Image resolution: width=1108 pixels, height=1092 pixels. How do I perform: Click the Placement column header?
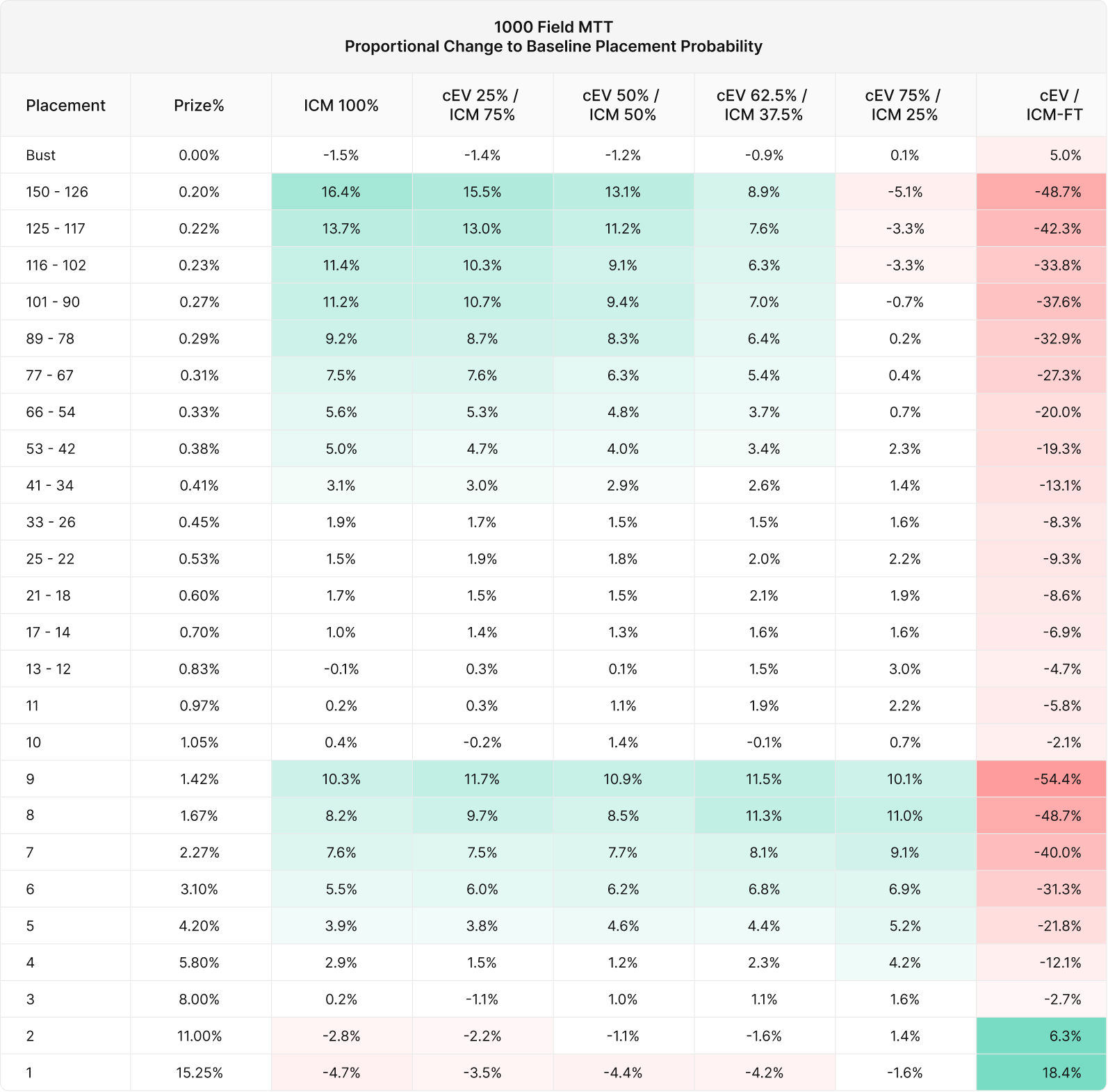[x=65, y=106]
